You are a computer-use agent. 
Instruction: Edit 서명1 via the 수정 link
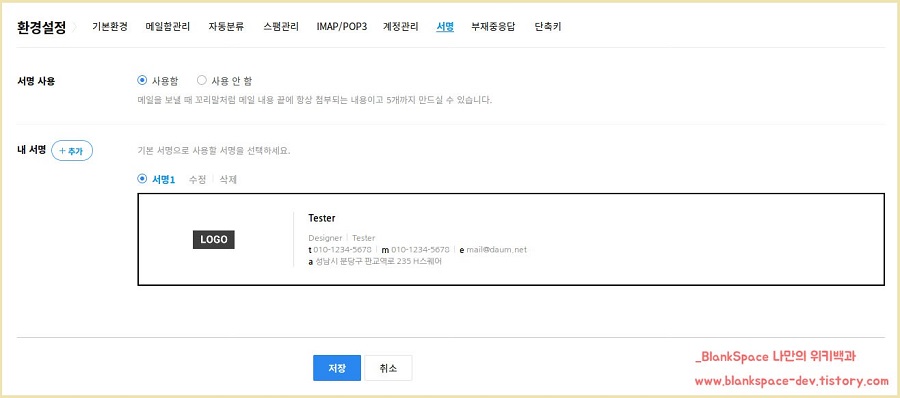(x=197, y=180)
